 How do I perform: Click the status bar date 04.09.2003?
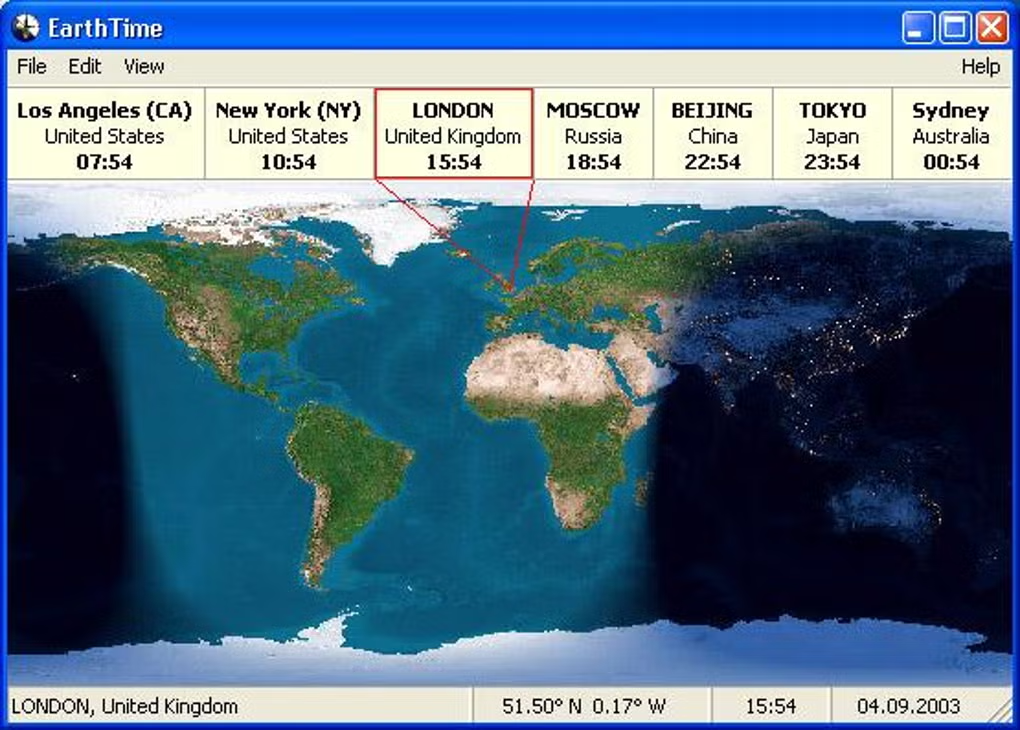(908, 706)
